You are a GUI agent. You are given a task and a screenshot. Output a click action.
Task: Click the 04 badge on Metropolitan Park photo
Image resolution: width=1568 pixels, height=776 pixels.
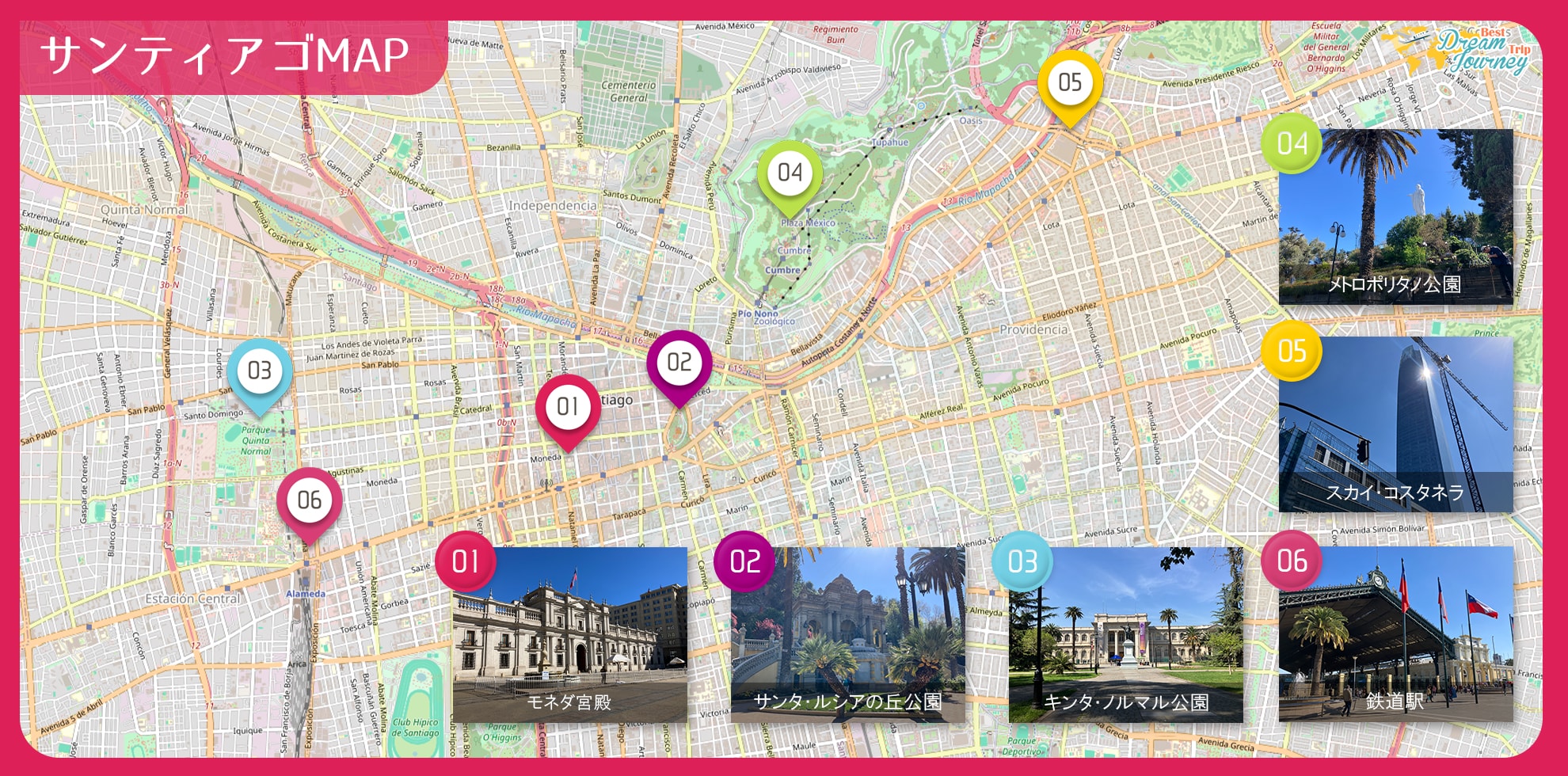1292,143
